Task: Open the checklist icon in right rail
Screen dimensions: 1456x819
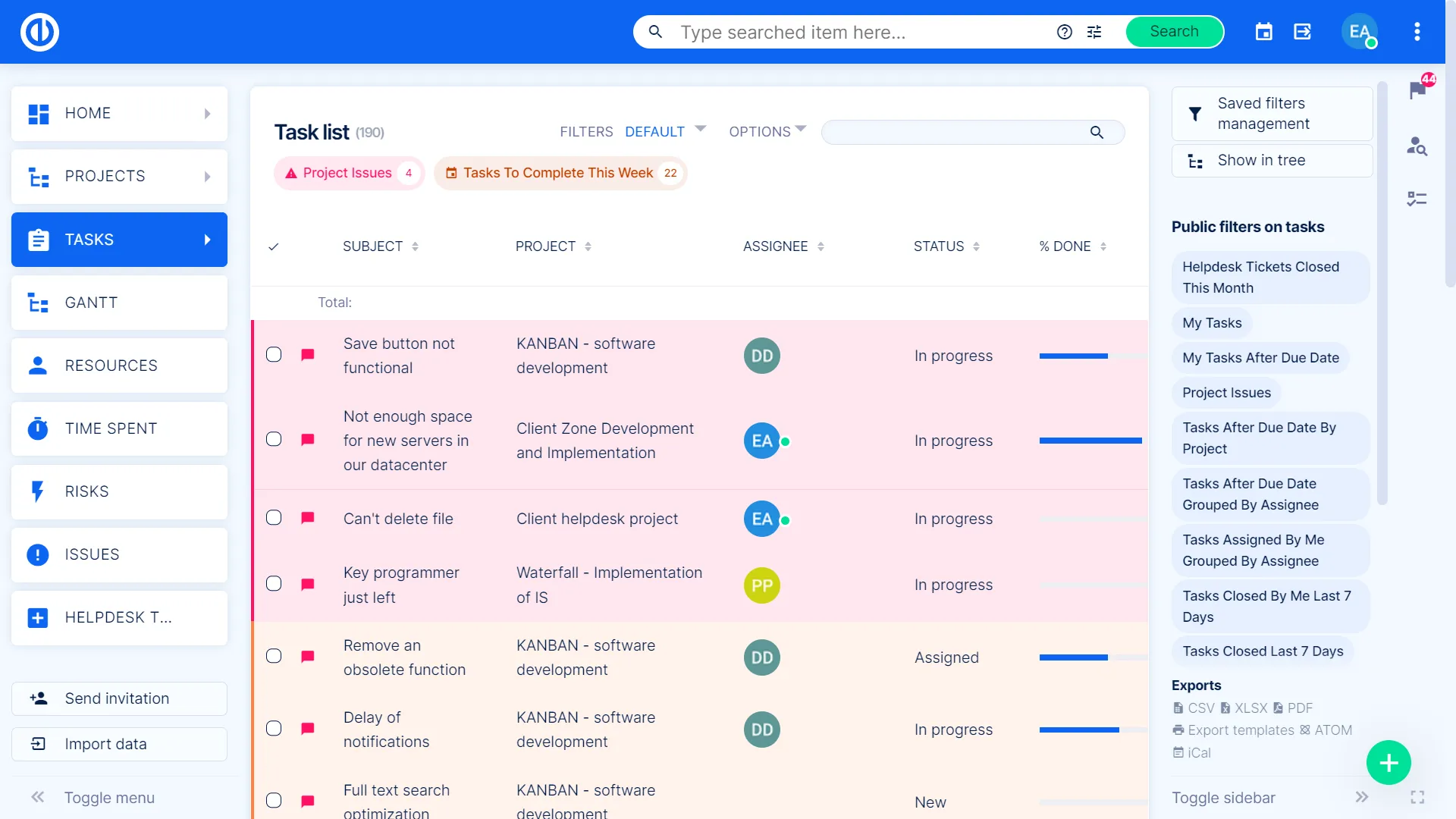Action: pos(1417,199)
